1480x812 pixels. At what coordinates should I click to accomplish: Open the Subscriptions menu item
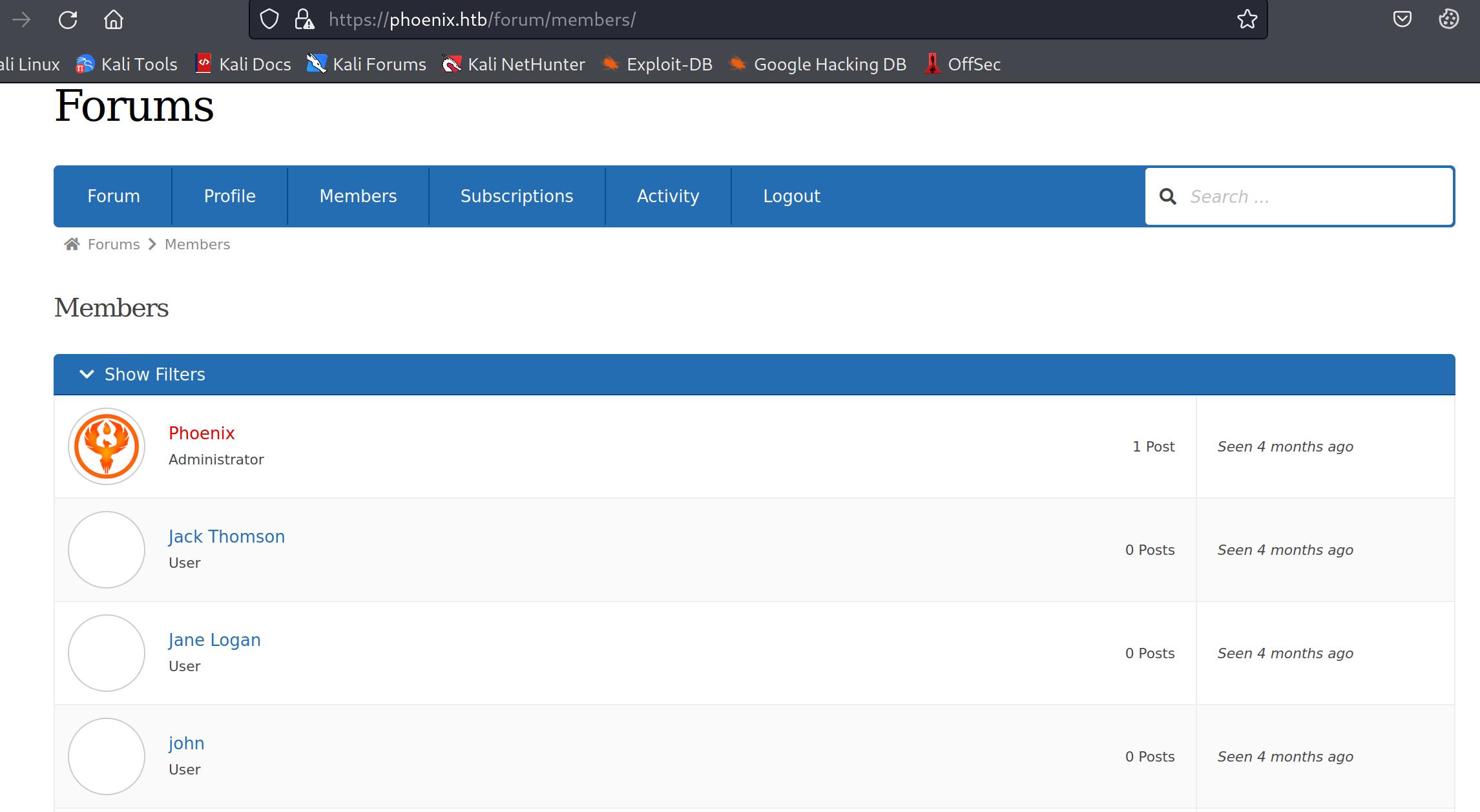tap(516, 196)
